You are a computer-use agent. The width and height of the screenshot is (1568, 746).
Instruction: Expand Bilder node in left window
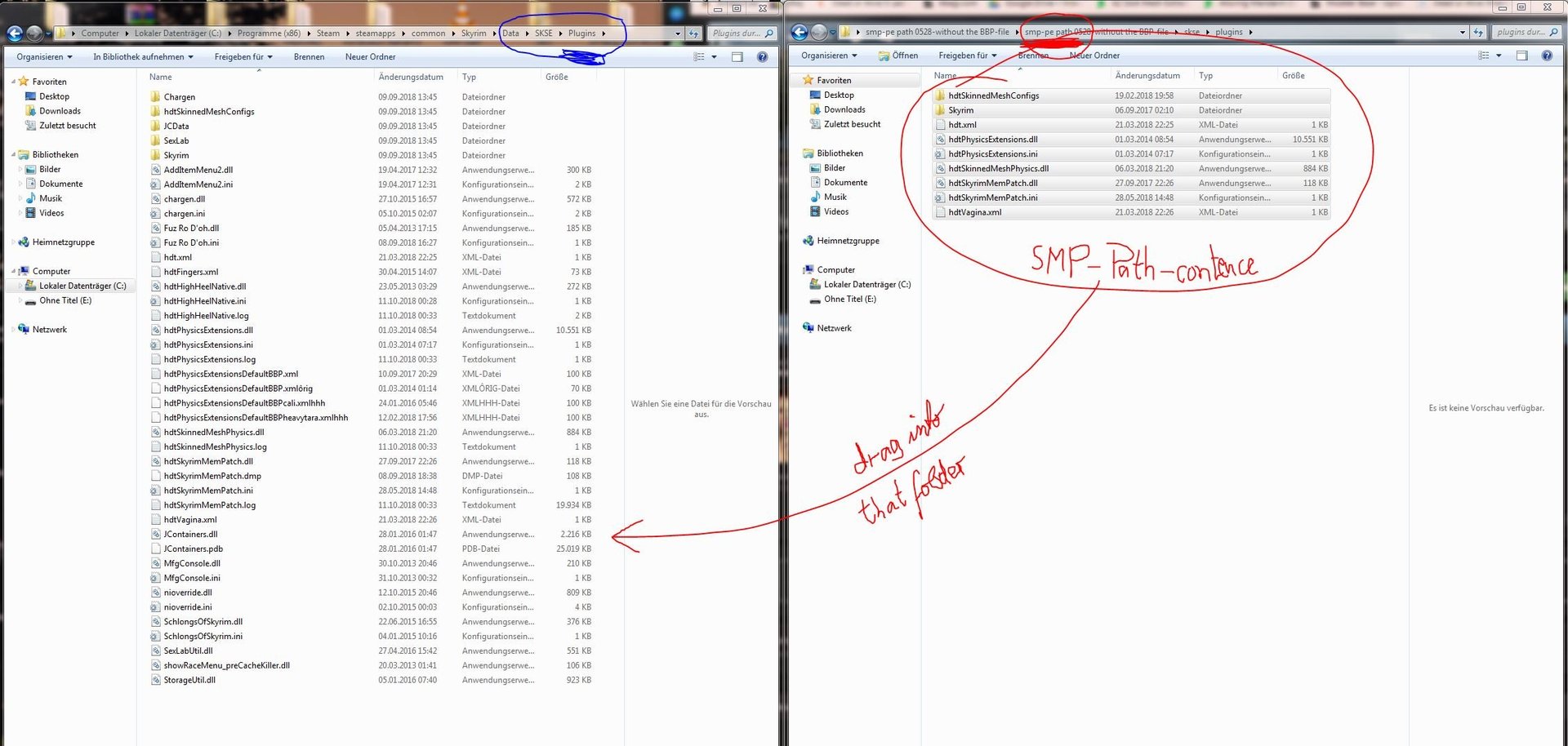coord(20,169)
